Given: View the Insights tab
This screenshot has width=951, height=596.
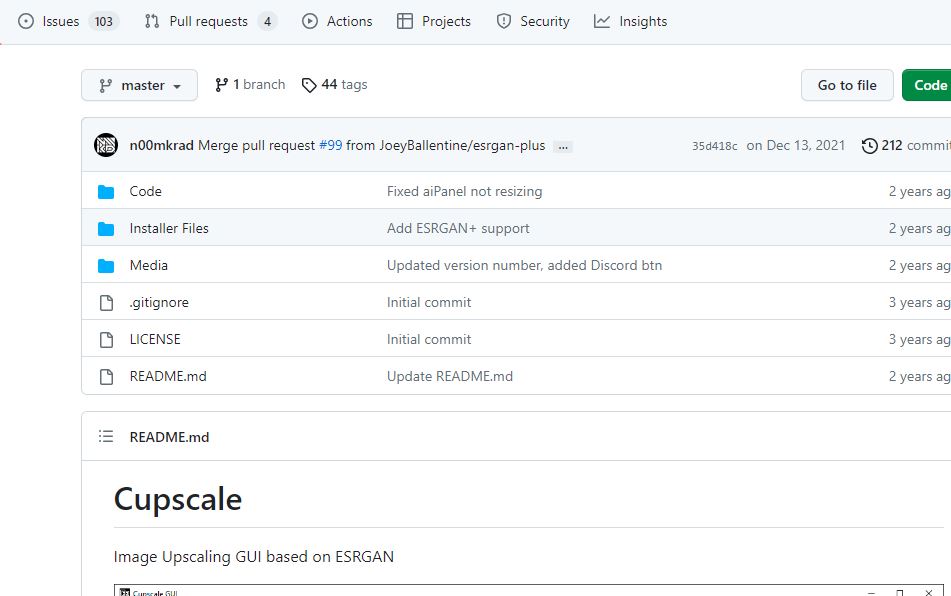Looking at the screenshot, I should 630,21.
